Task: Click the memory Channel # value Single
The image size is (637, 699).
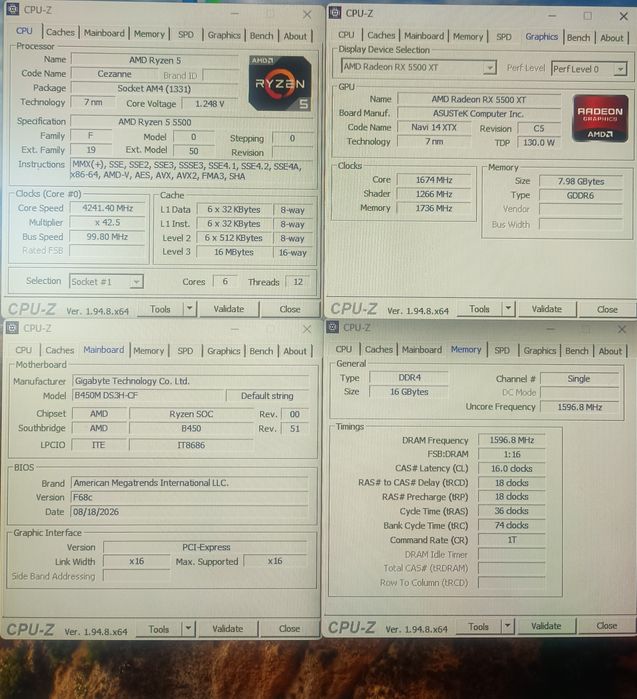Action: click(x=579, y=378)
